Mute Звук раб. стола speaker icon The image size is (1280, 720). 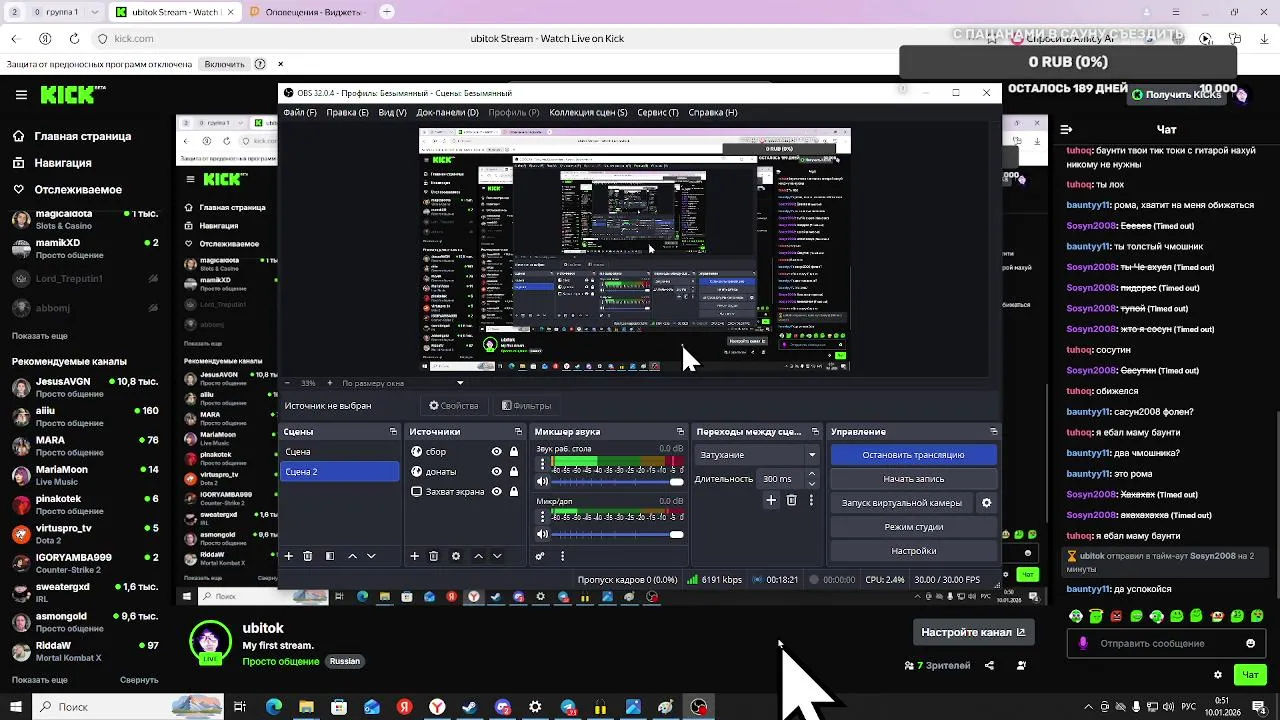[542, 482]
